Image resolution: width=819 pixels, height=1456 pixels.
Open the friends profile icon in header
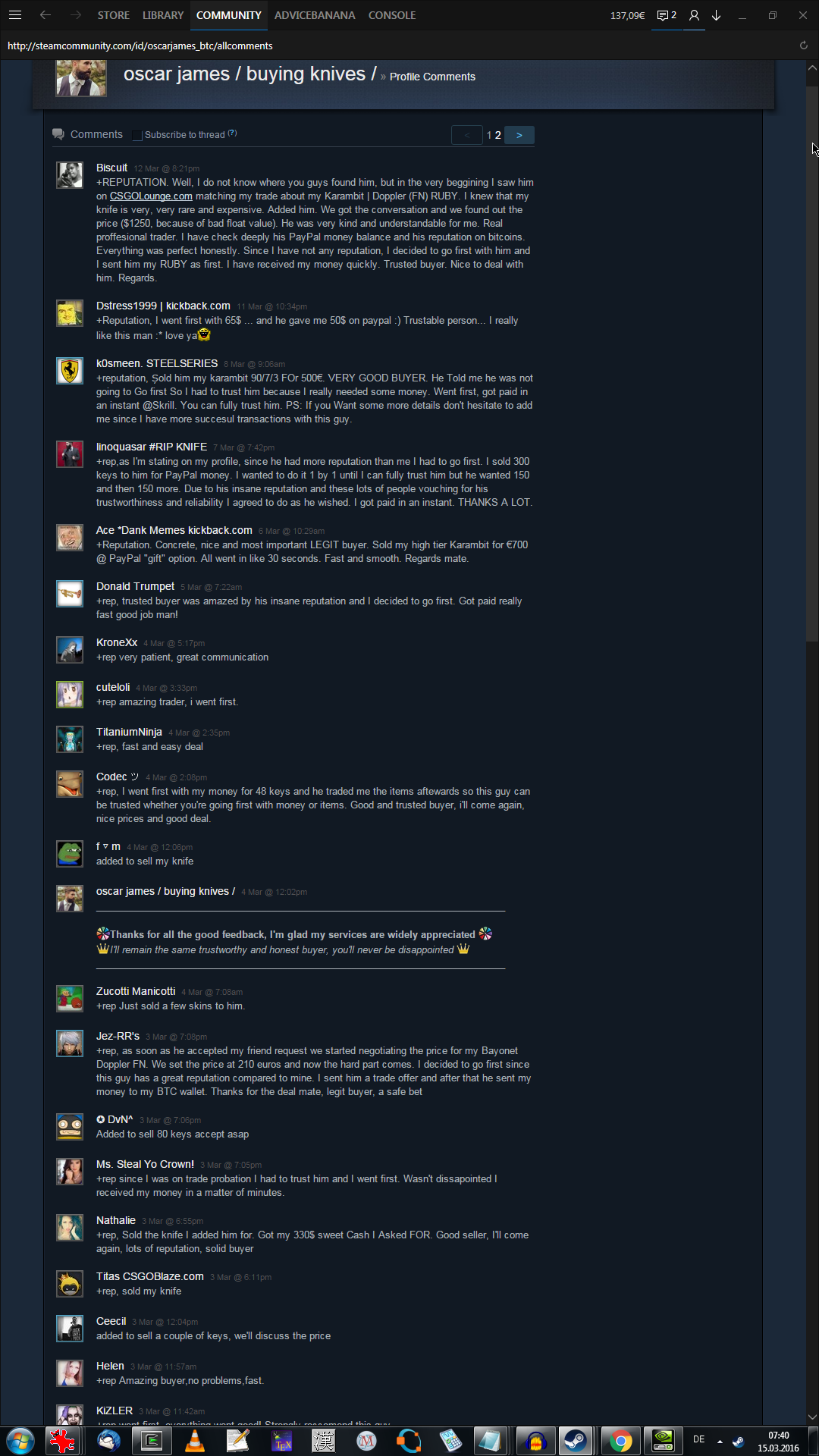(x=694, y=15)
